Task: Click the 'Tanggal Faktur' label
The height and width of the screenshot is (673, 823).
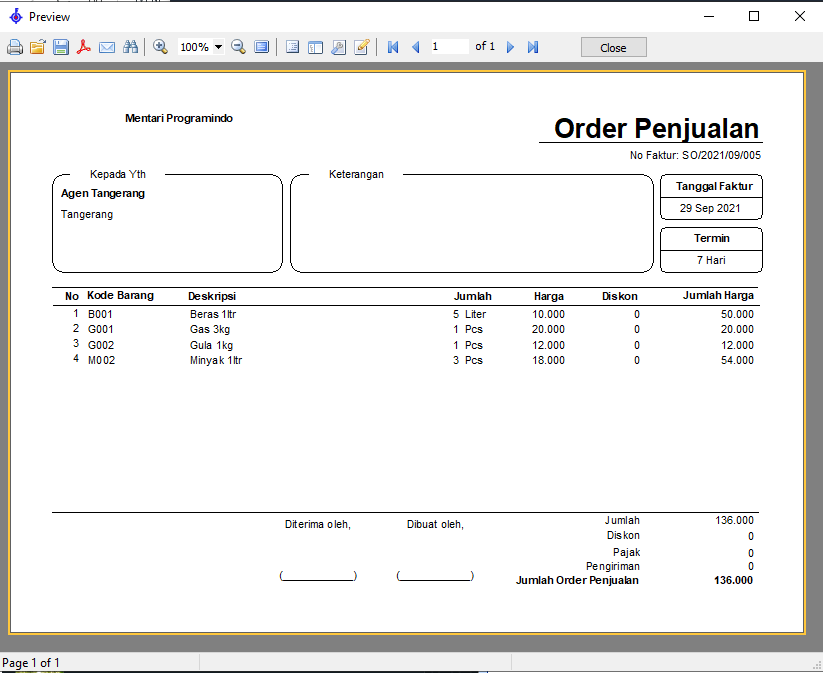Action: tap(714, 186)
